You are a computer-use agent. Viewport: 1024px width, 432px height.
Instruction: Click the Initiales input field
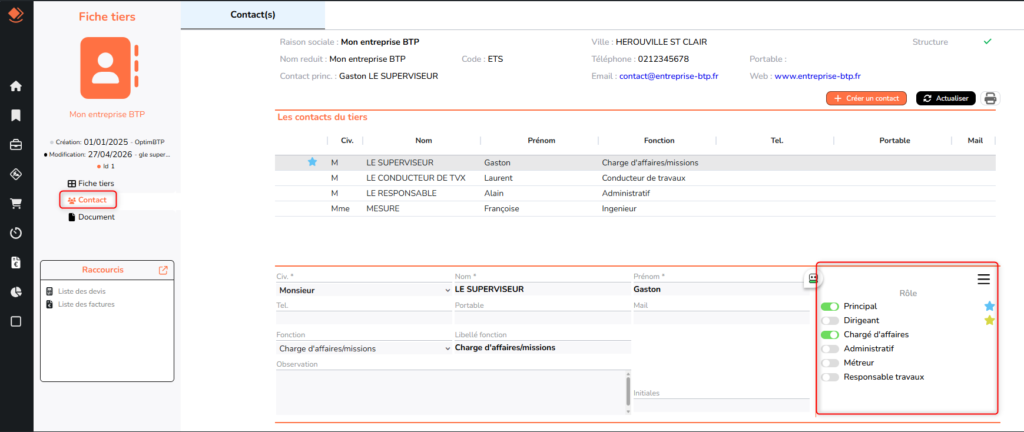[721, 405]
